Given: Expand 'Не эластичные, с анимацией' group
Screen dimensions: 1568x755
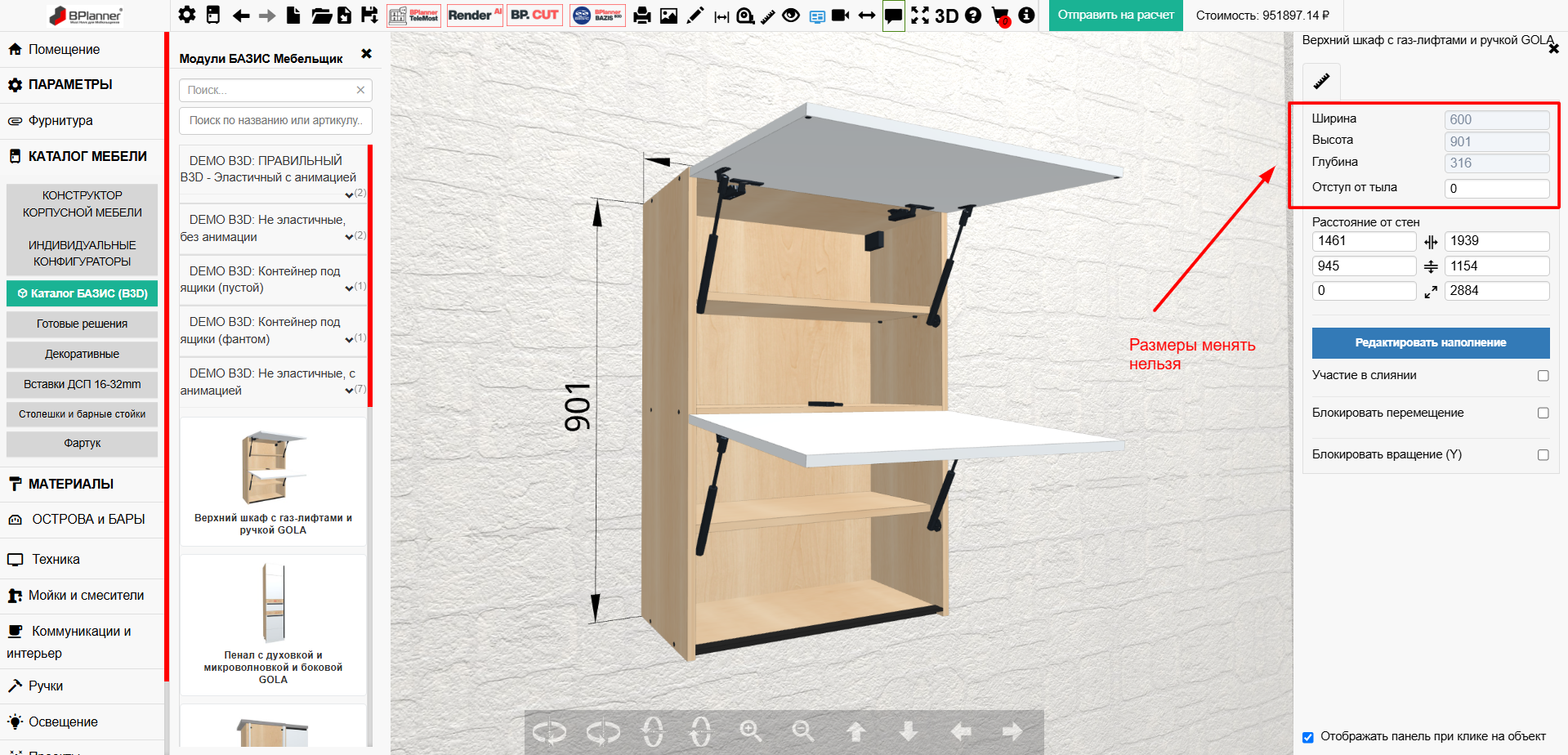Looking at the screenshot, I should tap(274, 382).
